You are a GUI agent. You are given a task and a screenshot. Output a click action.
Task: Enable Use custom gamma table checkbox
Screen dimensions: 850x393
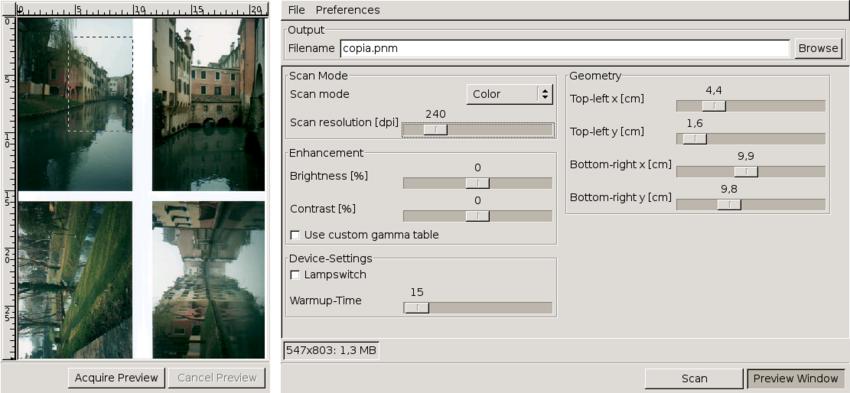[x=295, y=235]
